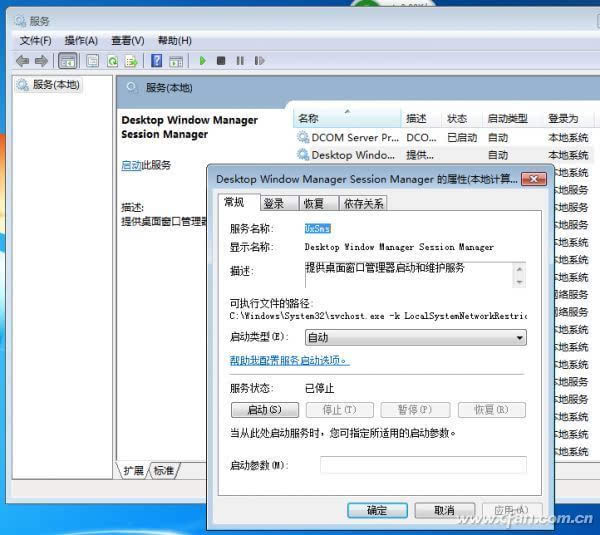Click the Back arrow in the Services toolbar

[x=23, y=61]
